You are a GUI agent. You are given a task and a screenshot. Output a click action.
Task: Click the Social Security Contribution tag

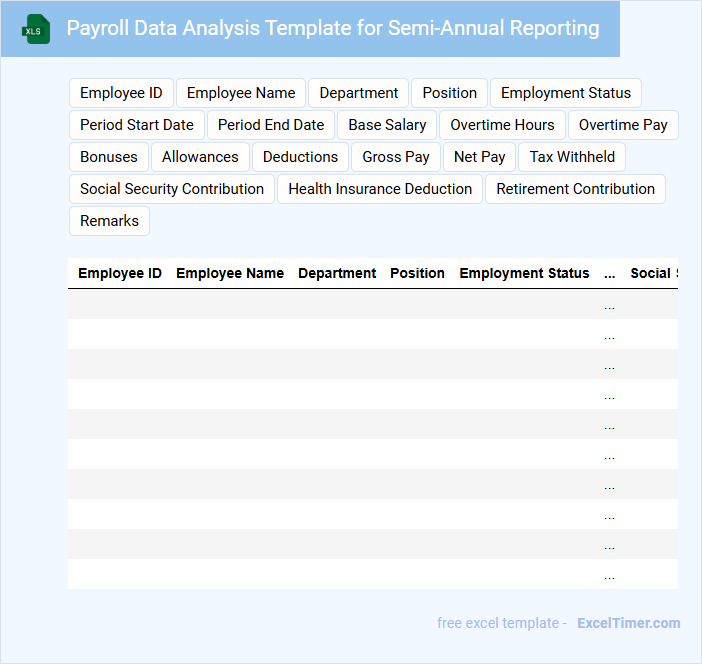[172, 189]
